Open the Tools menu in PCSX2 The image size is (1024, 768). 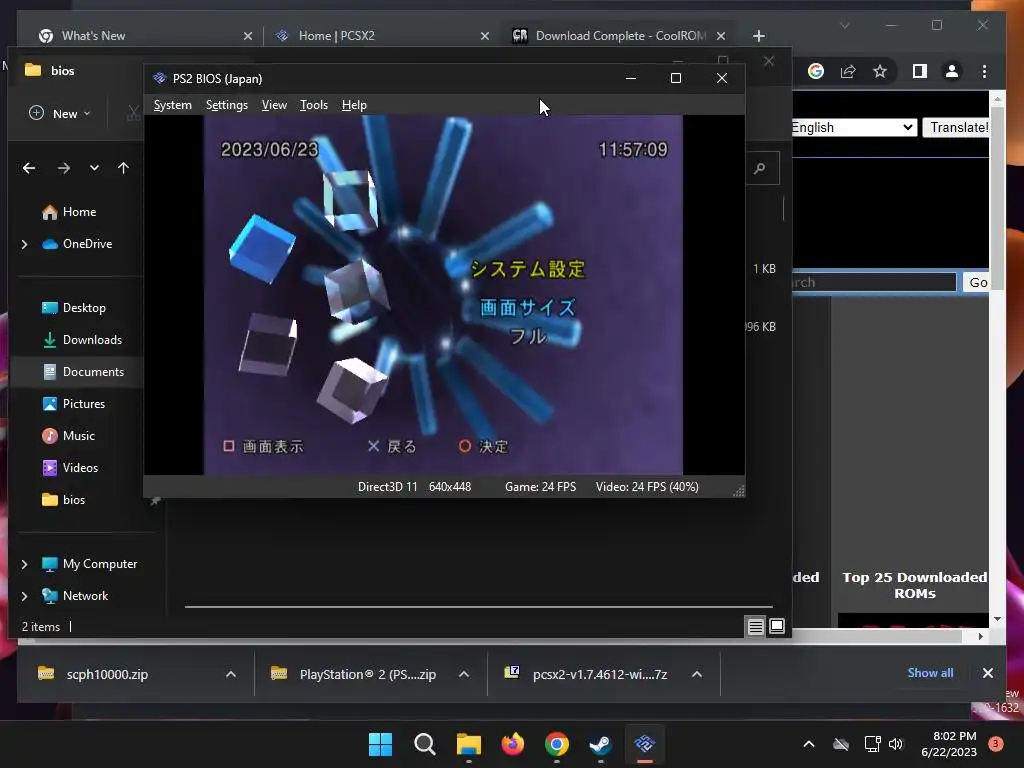(313, 105)
